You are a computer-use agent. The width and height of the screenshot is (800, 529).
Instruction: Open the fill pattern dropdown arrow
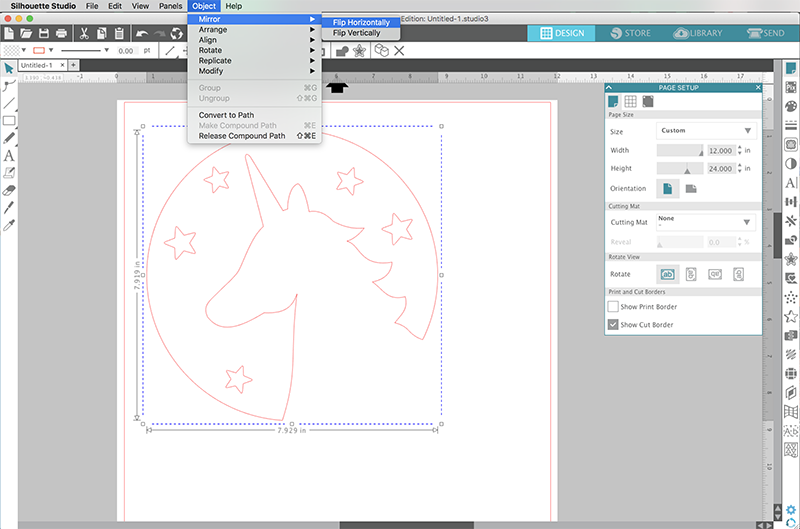point(23,50)
